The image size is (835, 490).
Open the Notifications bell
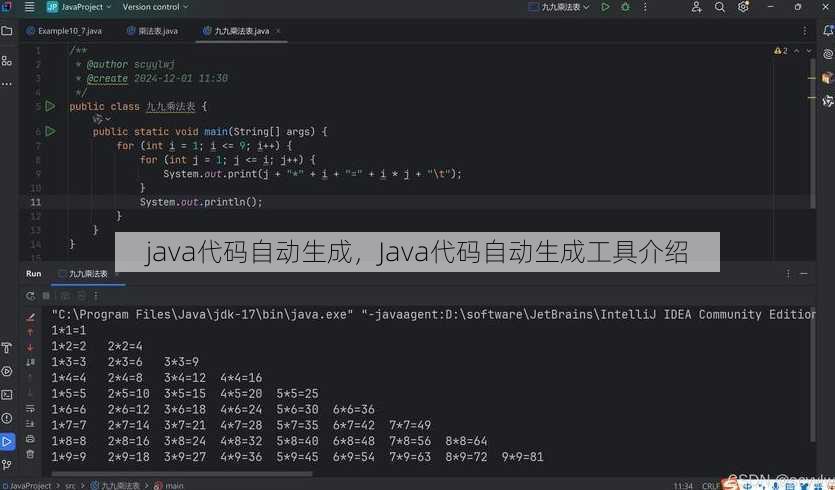coord(828,31)
